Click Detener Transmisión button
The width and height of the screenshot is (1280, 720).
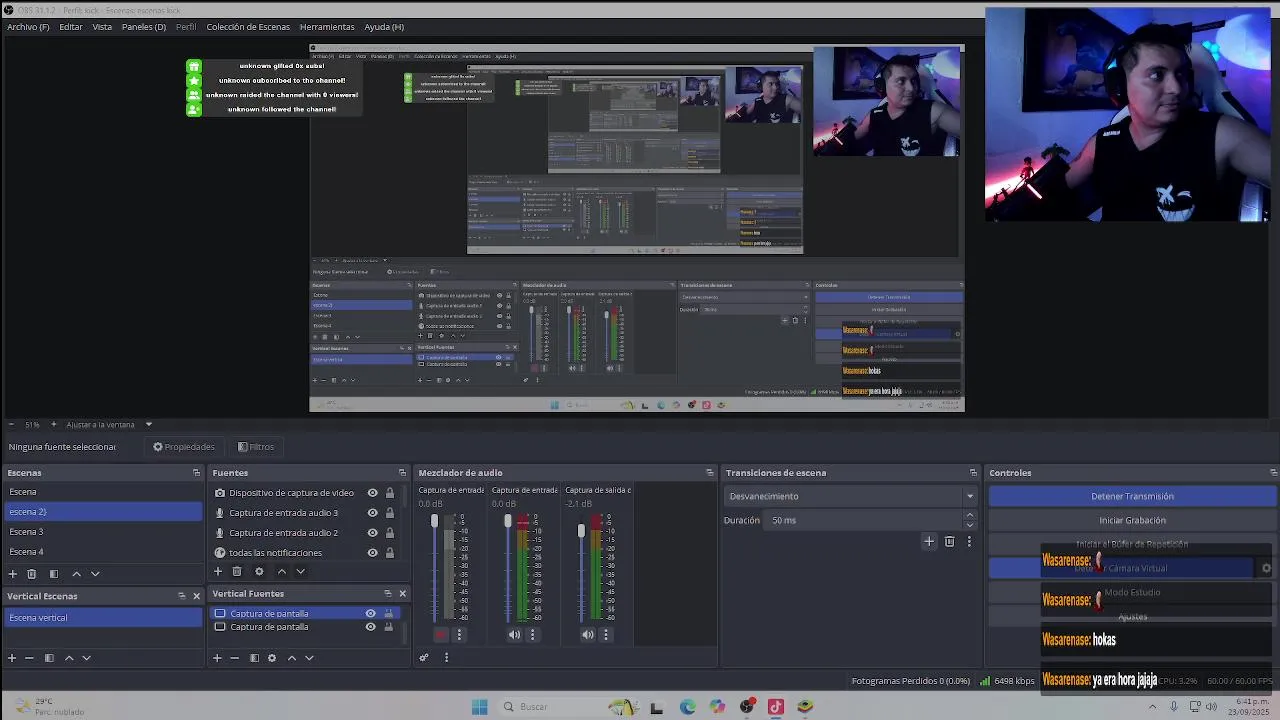(1132, 496)
